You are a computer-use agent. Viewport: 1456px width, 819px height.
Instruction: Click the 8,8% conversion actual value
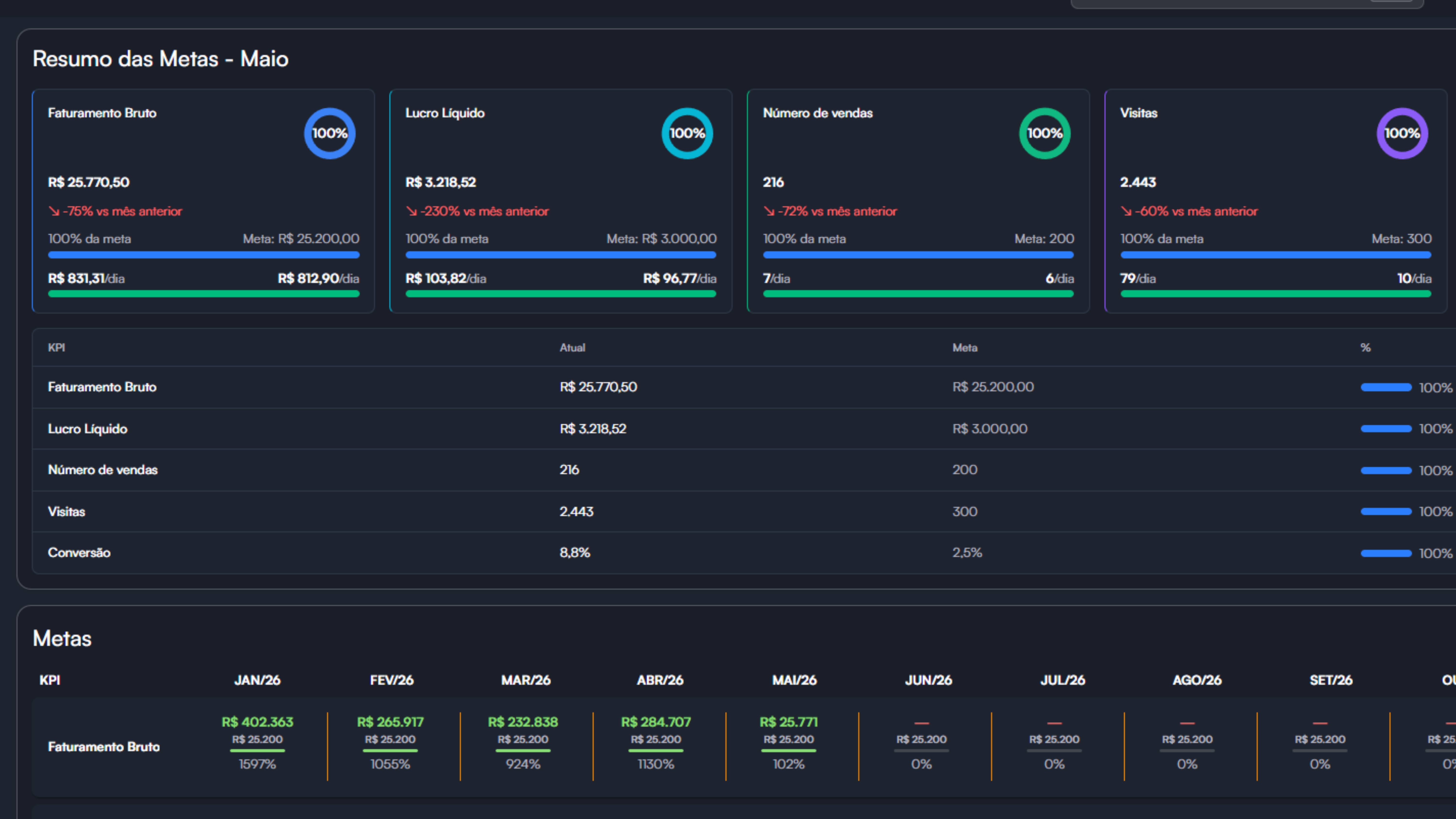575,553
